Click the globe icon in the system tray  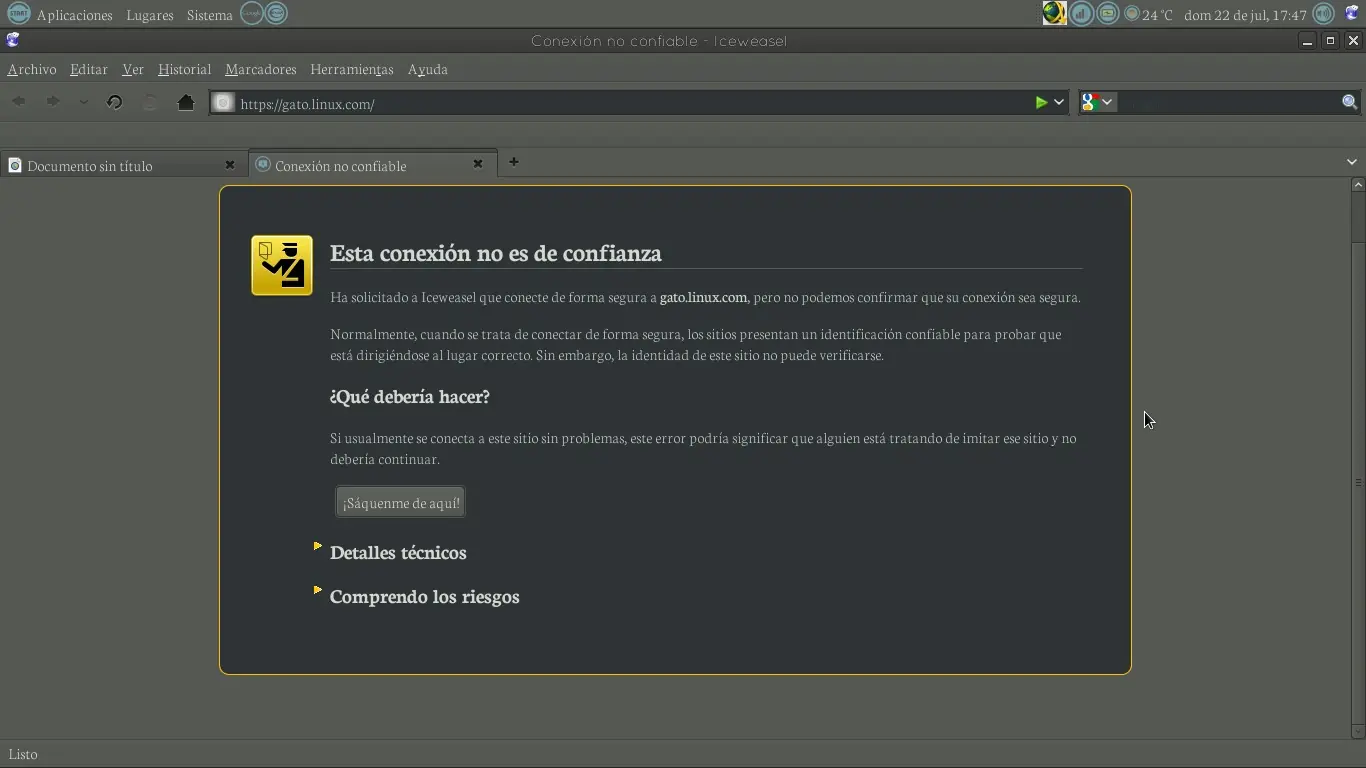point(1054,13)
